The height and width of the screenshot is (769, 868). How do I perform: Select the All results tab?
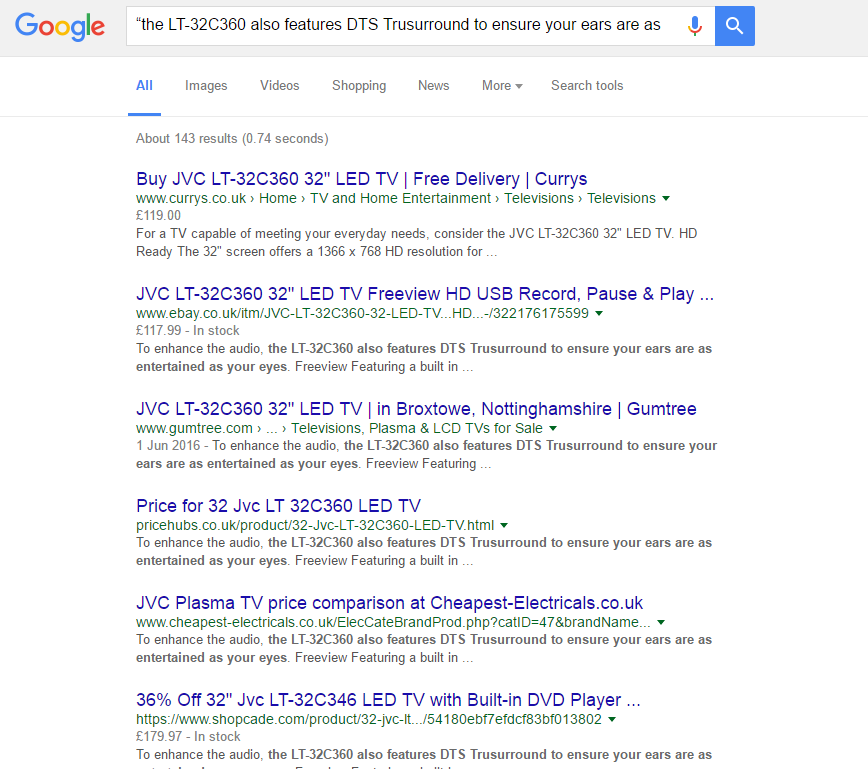tap(144, 86)
